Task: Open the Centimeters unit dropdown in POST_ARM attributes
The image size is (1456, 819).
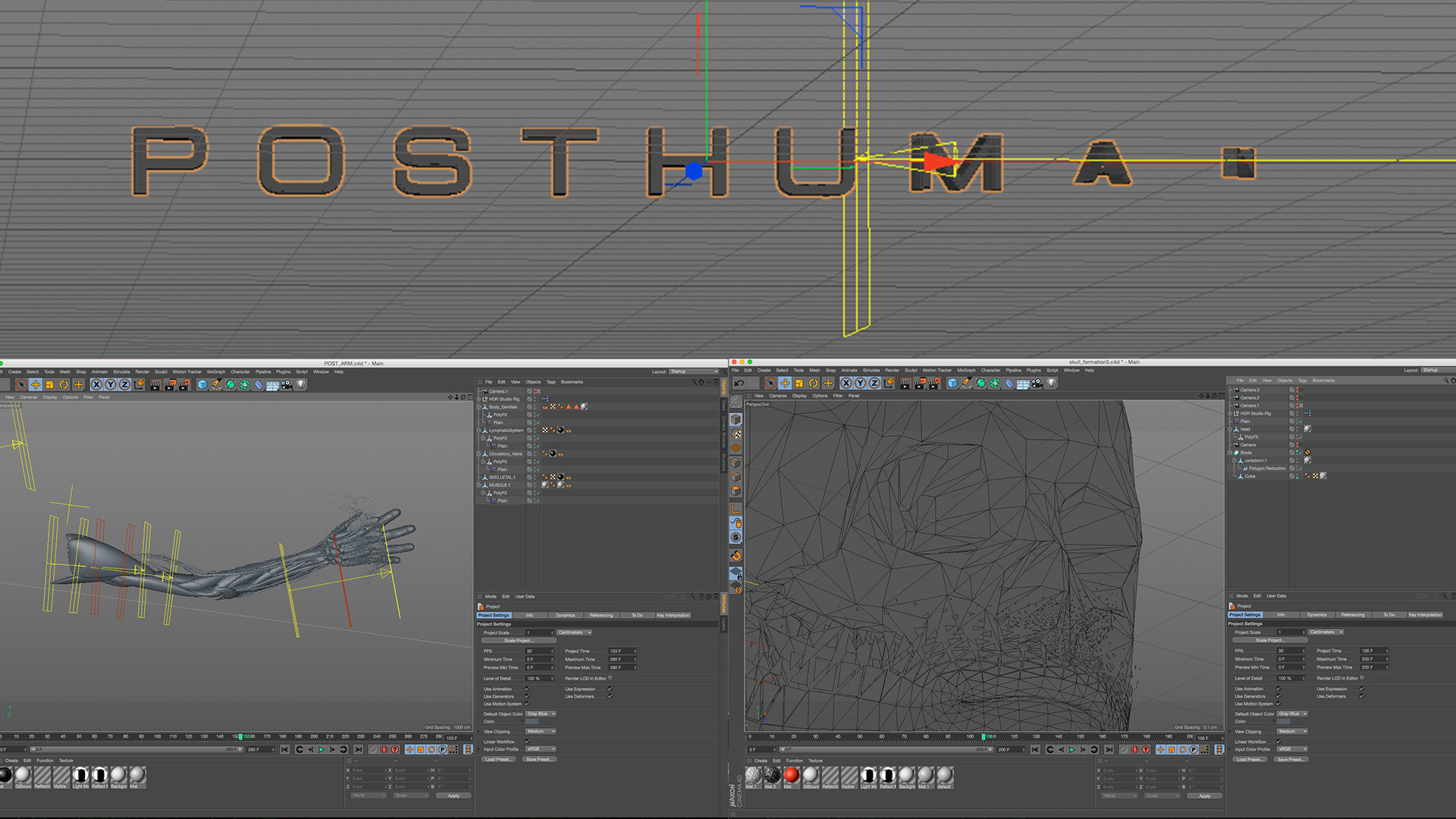Action: click(574, 632)
